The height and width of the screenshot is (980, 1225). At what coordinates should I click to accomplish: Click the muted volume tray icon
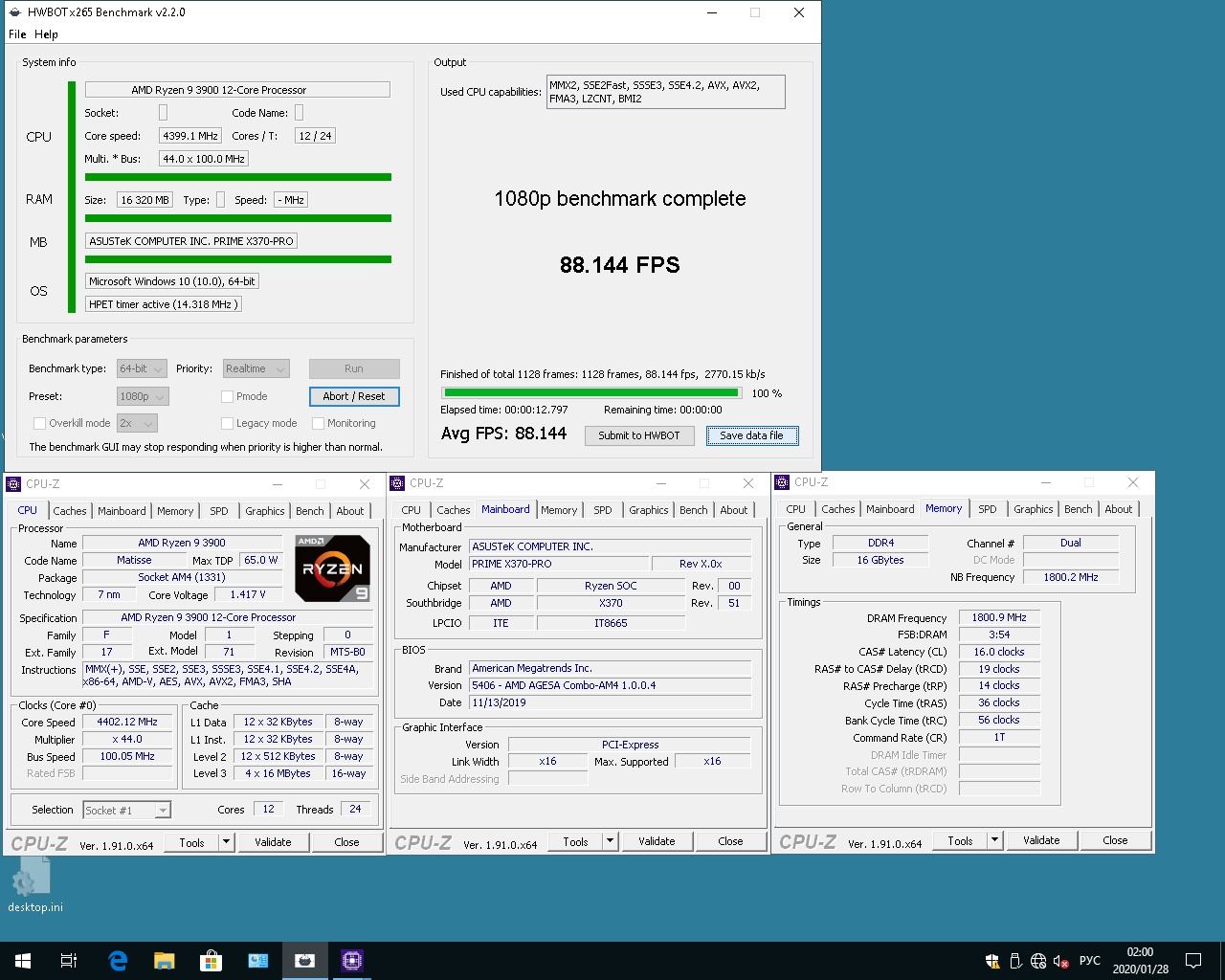(1061, 961)
